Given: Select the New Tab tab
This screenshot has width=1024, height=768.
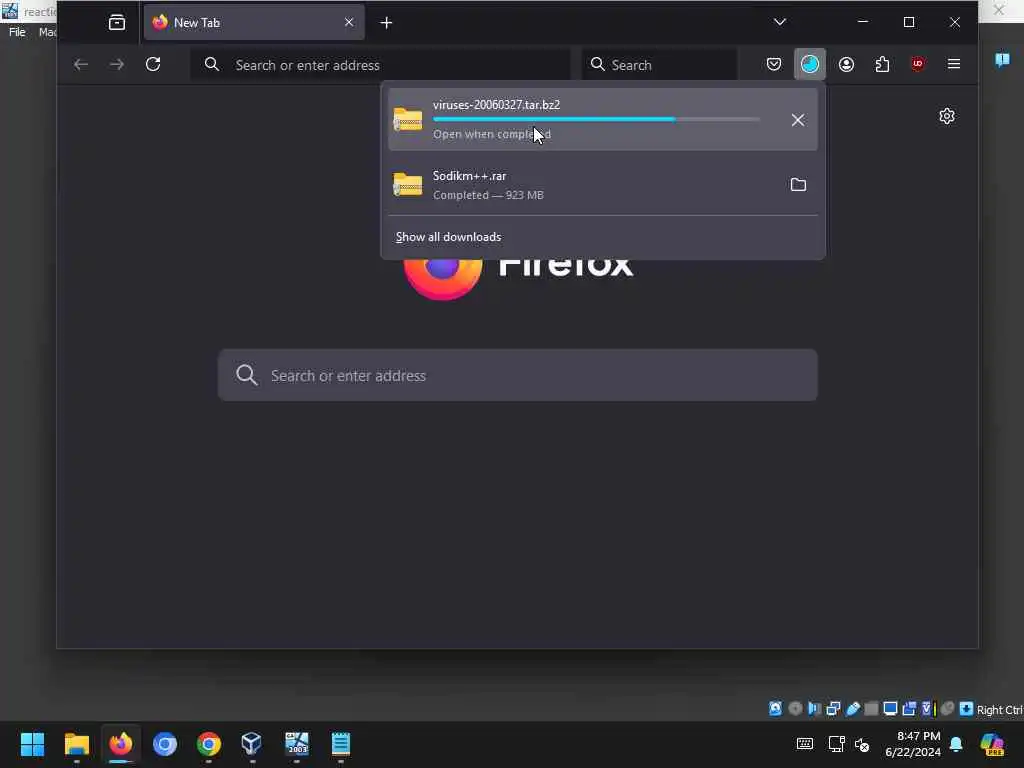Looking at the screenshot, I should (254, 22).
